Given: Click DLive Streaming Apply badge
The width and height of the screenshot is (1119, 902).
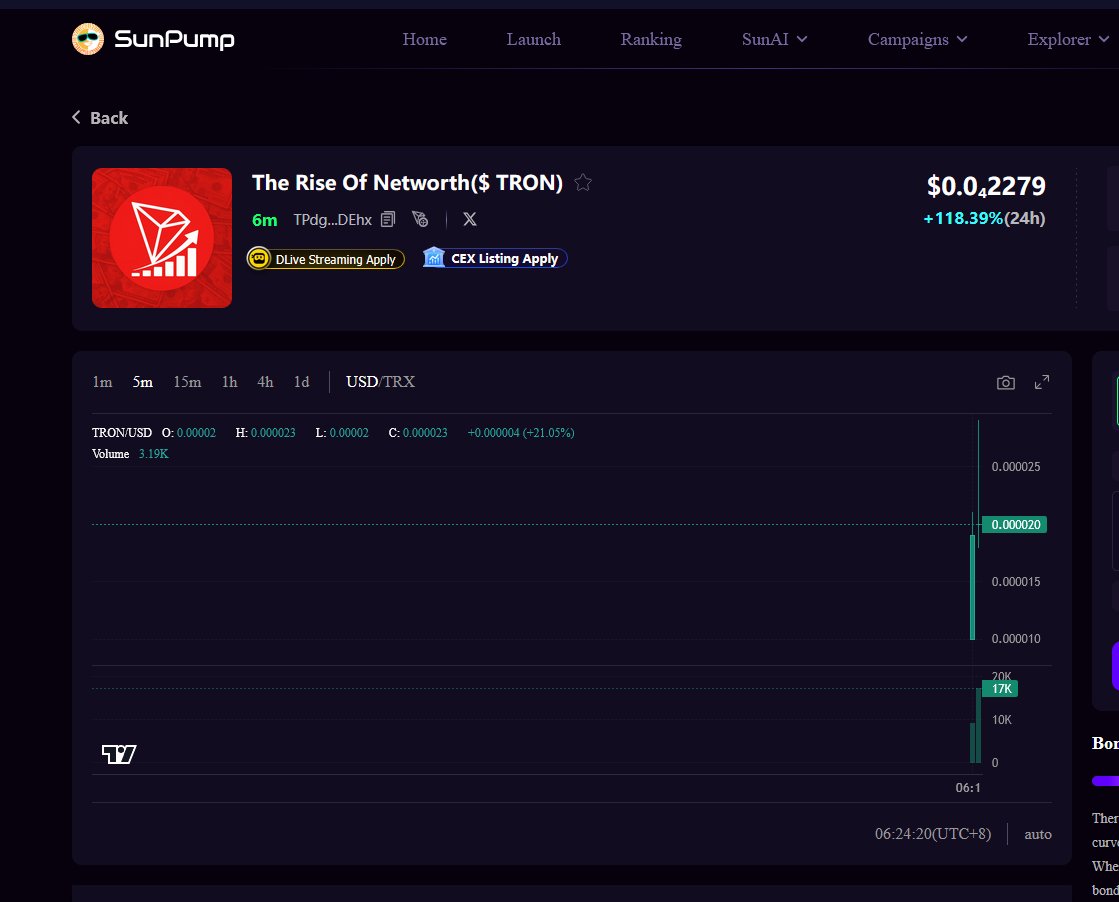Looking at the screenshot, I should [x=326, y=258].
